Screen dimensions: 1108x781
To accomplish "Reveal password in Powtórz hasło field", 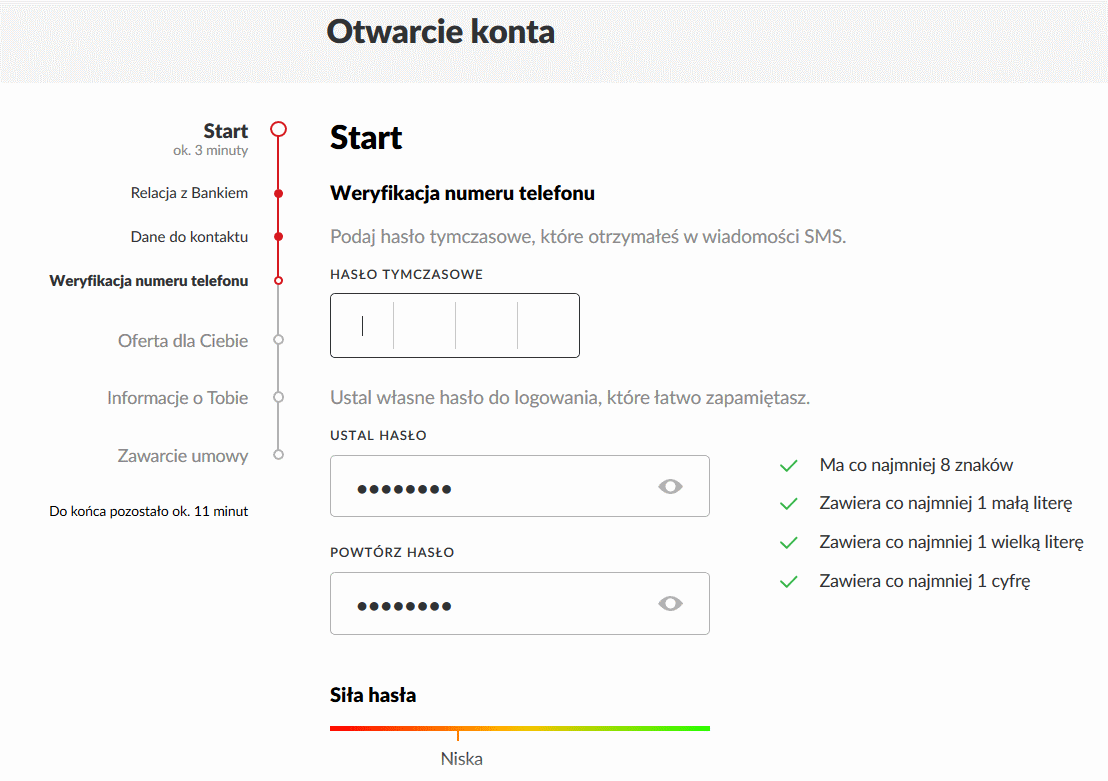I will click(670, 604).
